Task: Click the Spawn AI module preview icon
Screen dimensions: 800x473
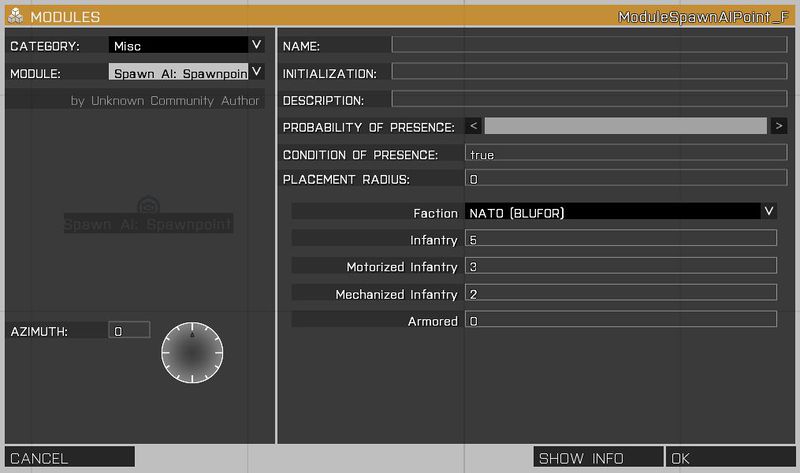Action: (x=148, y=204)
